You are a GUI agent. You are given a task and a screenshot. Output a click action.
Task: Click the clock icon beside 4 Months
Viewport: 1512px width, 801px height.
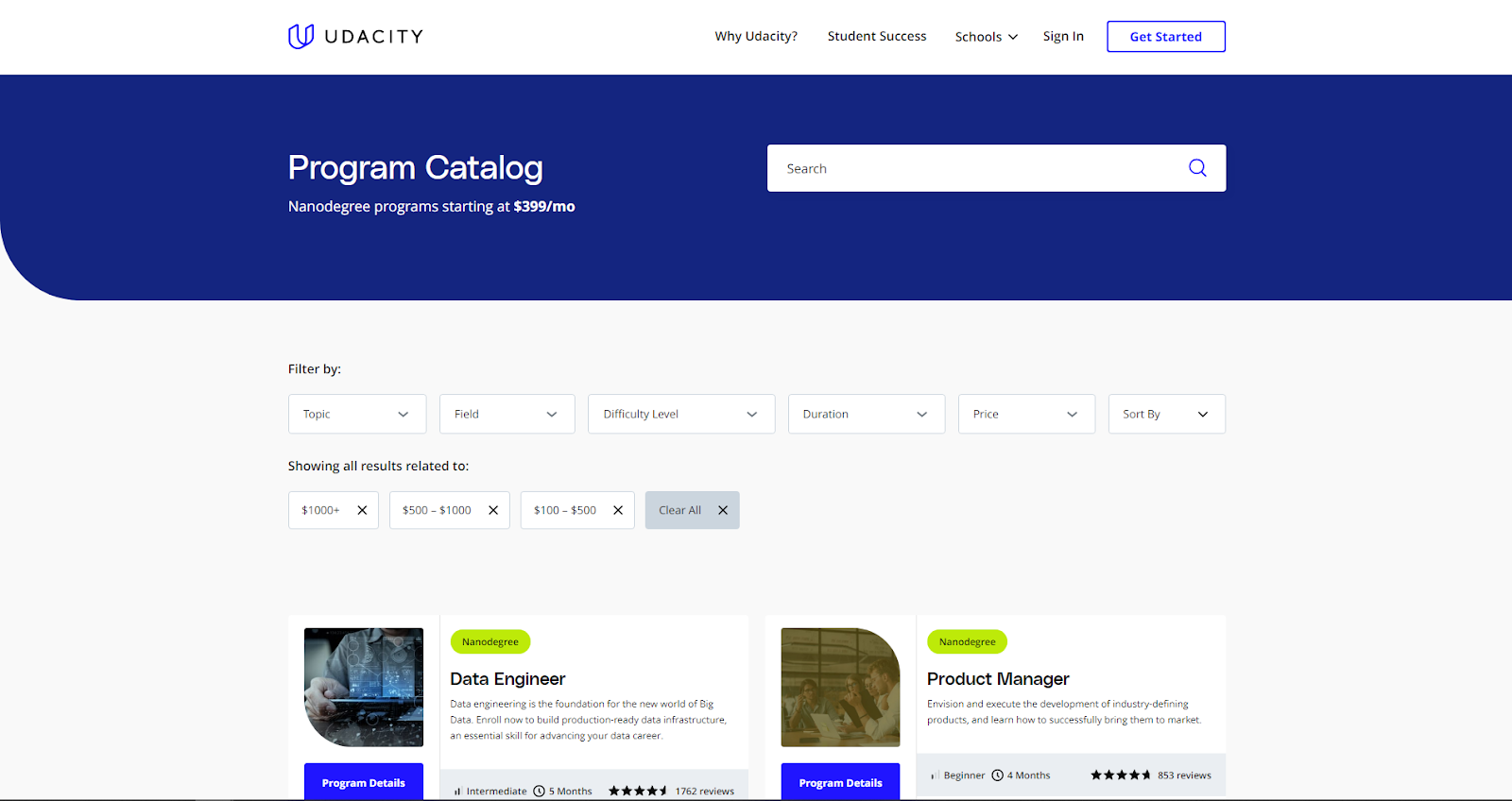pos(997,775)
